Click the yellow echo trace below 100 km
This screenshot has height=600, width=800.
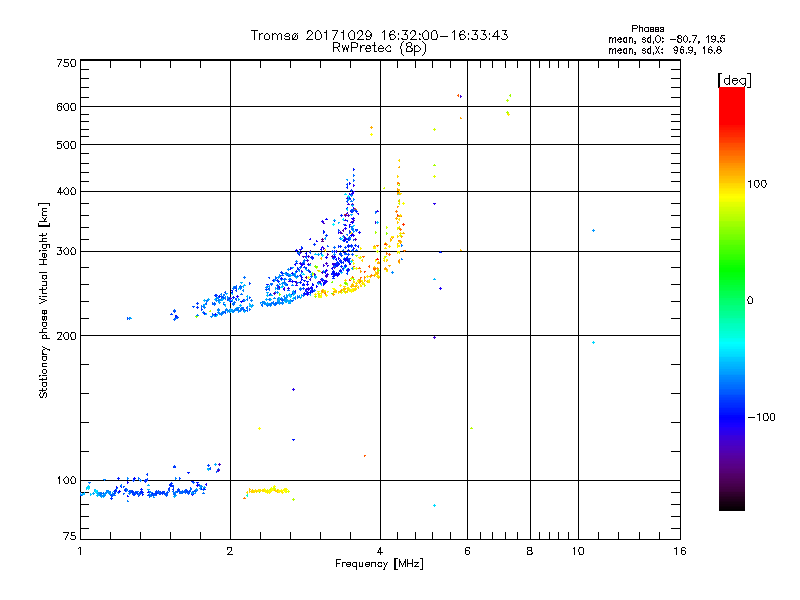click(267, 491)
